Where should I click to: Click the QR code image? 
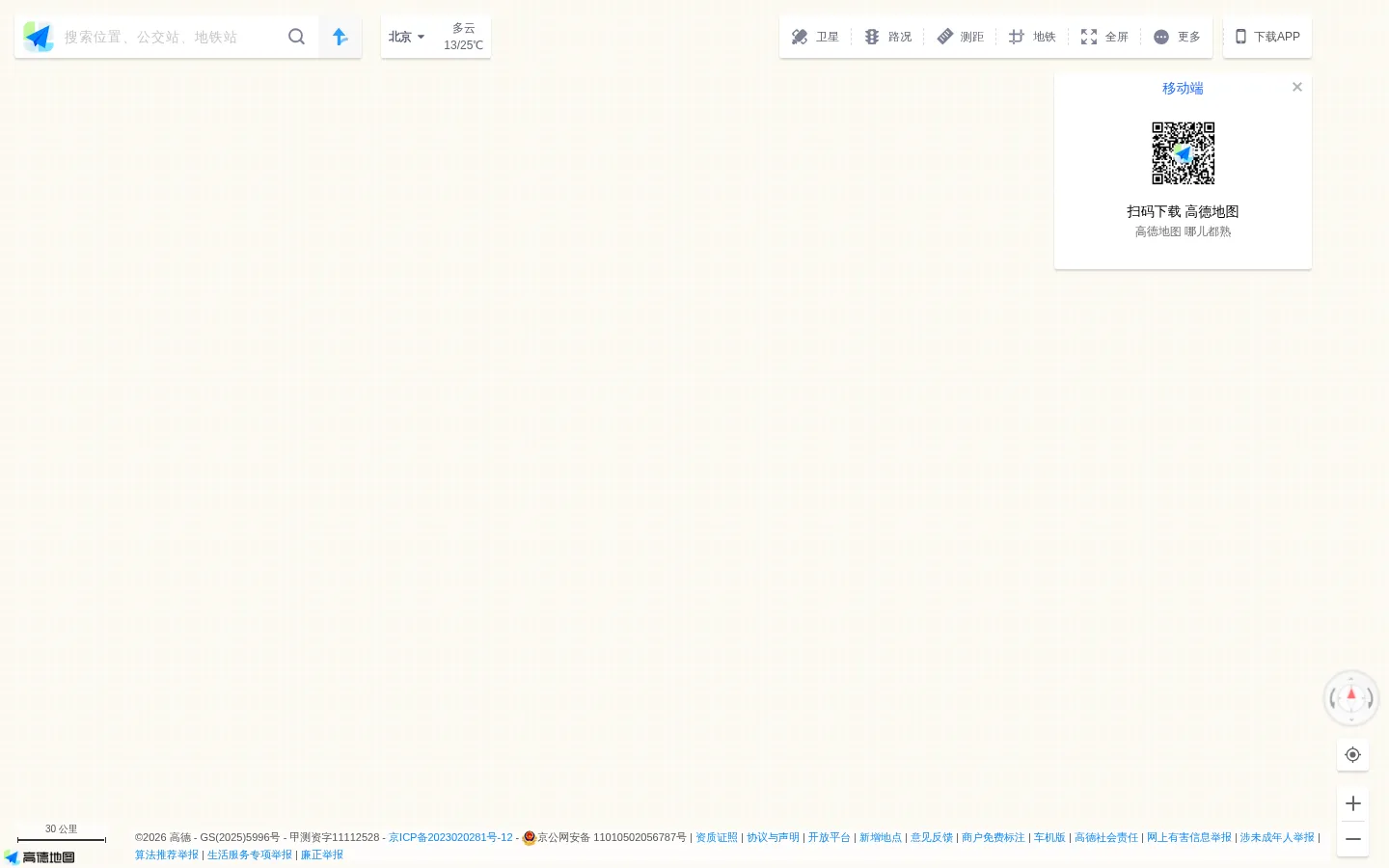[x=1184, y=152]
